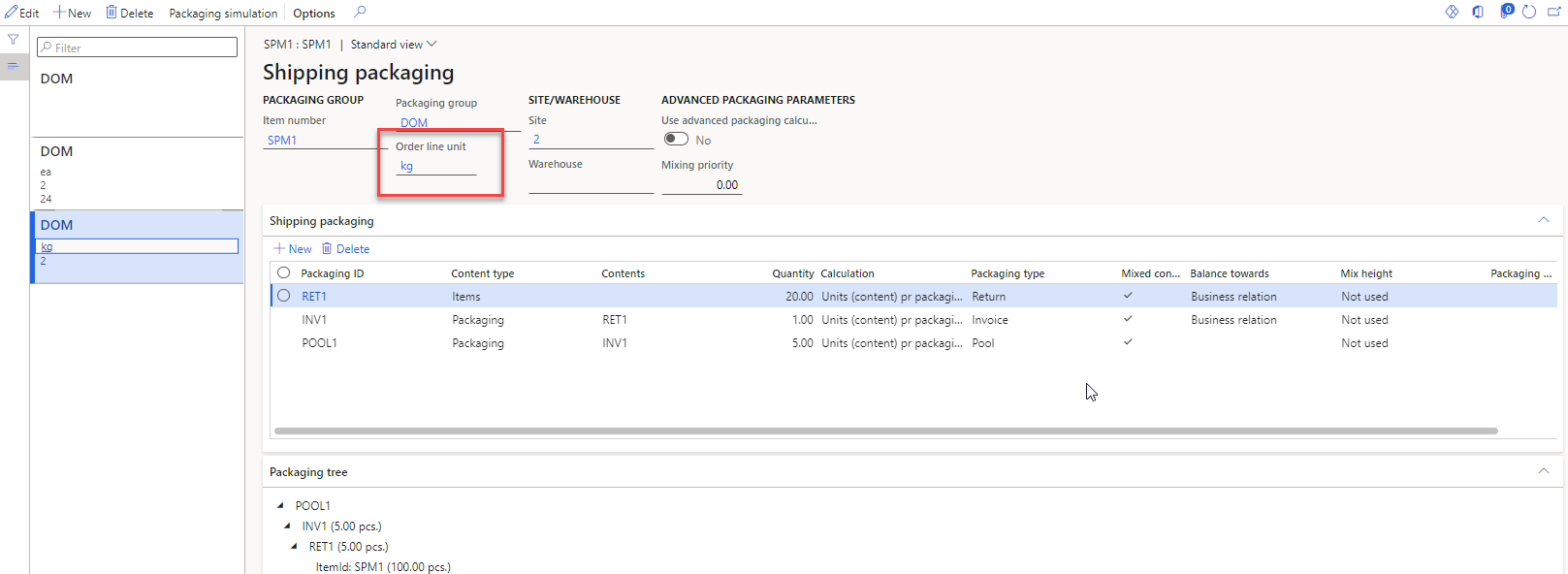Open in Microsoft Office icon
The image size is (1568, 574).
pyautogui.click(x=1478, y=12)
